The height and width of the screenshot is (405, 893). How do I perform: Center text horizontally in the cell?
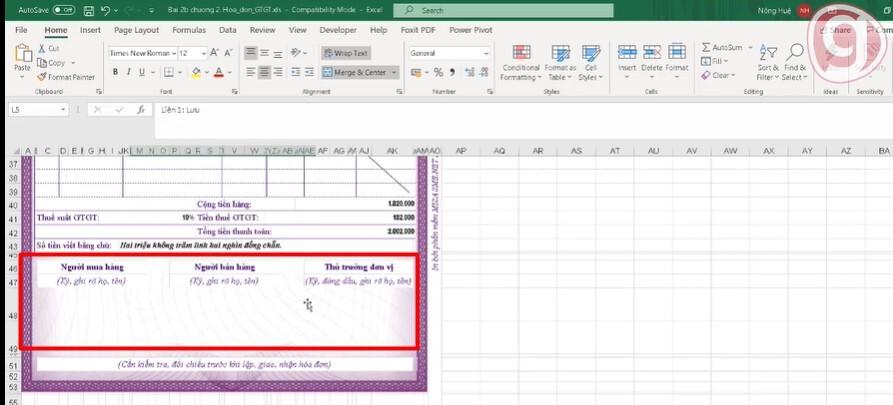point(264,72)
